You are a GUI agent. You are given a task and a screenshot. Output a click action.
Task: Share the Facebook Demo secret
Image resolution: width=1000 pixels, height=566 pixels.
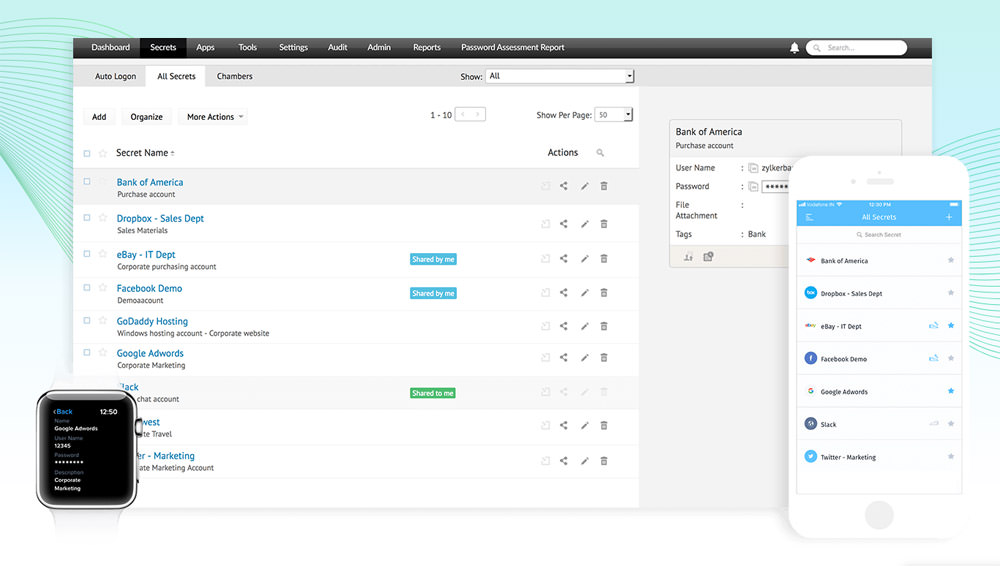[564, 292]
